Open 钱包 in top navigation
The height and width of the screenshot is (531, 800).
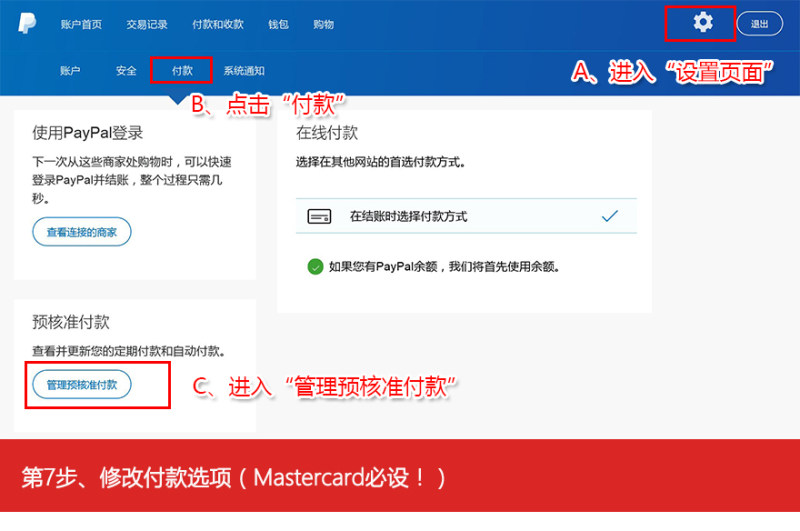pos(279,24)
